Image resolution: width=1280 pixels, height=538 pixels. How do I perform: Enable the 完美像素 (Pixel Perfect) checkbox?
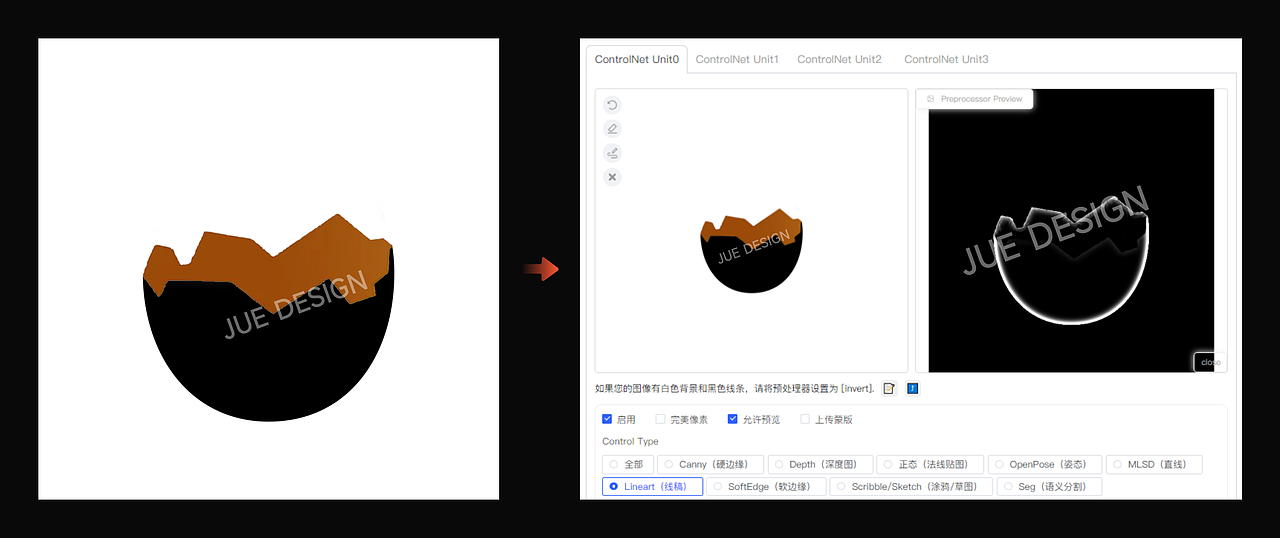[x=660, y=419]
